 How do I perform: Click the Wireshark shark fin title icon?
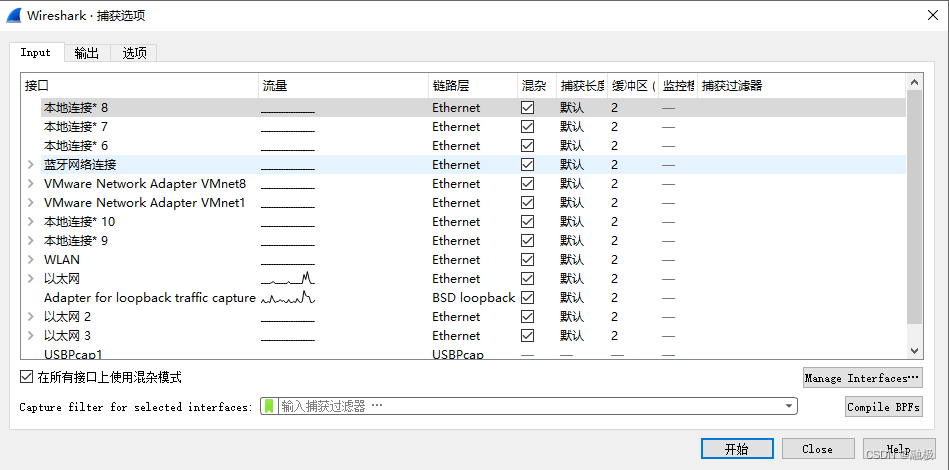point(15,15)
